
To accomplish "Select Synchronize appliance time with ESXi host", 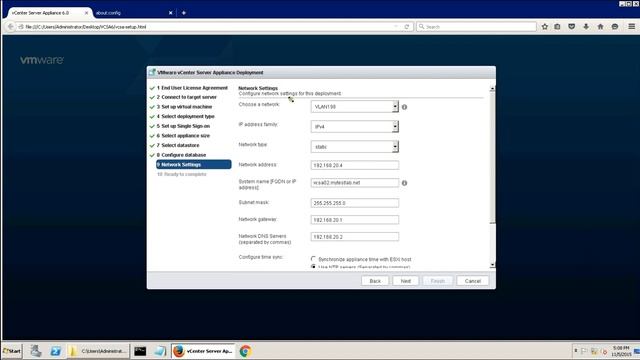I will coord(313,259).
